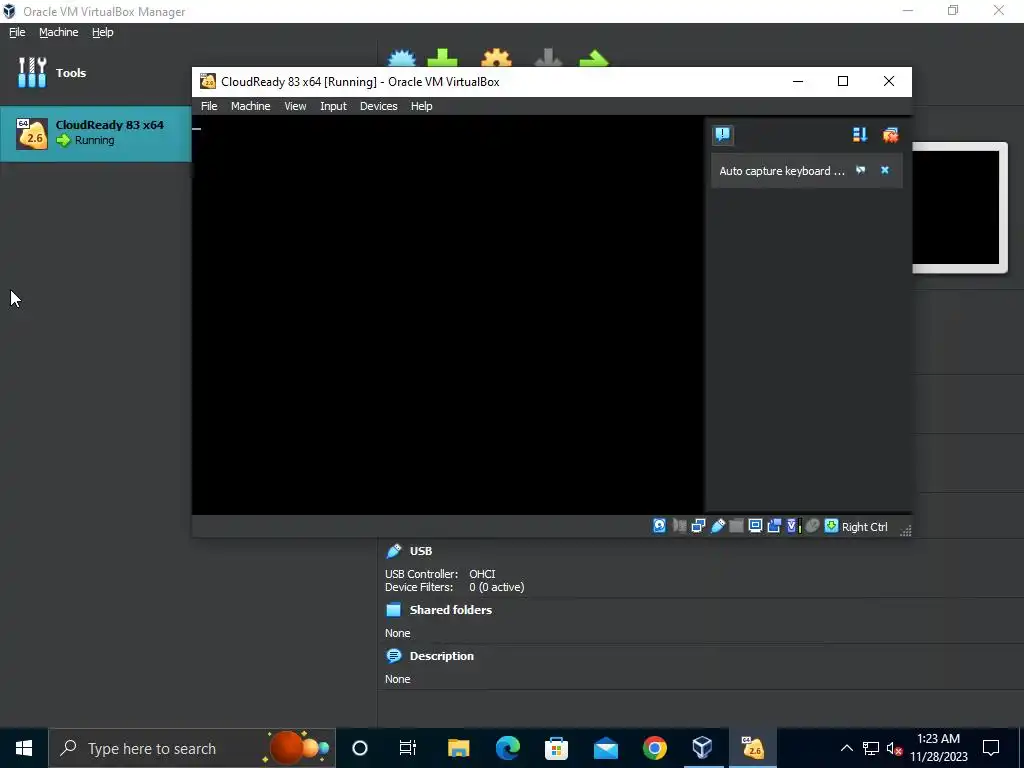This screenshot has height=768, width=1024.
Task: Launch Google Chrome from the taskbar
Action: [x=654, y=748]
